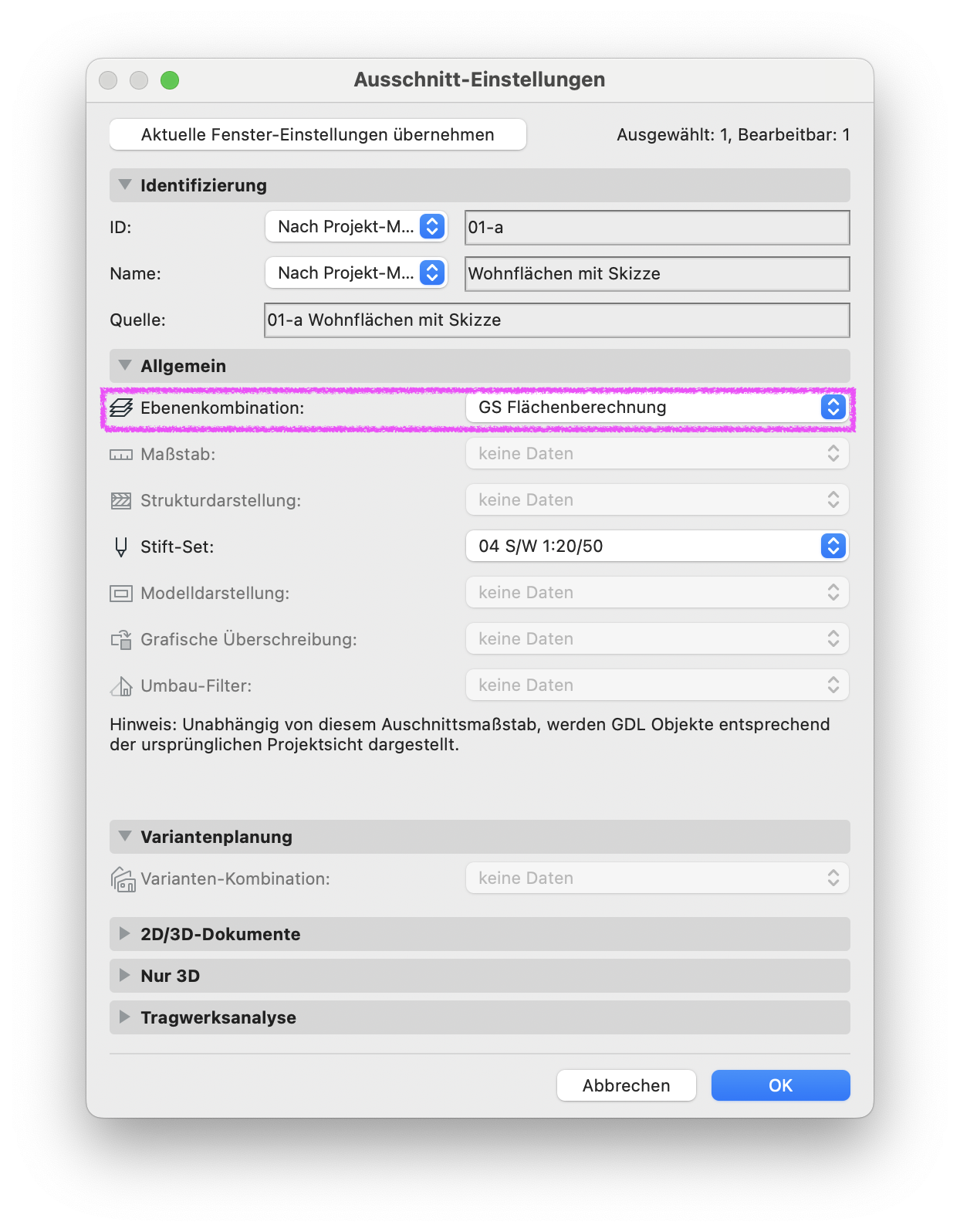Image resolution: width=960 pixels, height=1232 pixels.
Task: Click the Varianten-Kombination icon
Action: [x=123, y=879]
